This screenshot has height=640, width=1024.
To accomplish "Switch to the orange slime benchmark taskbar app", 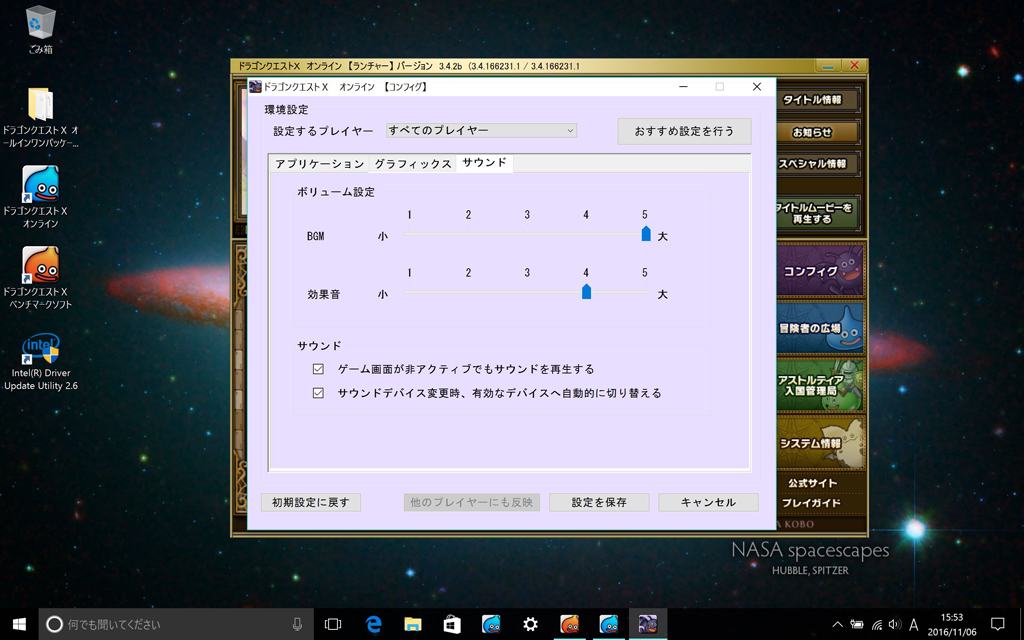I will tap(569, 624).
